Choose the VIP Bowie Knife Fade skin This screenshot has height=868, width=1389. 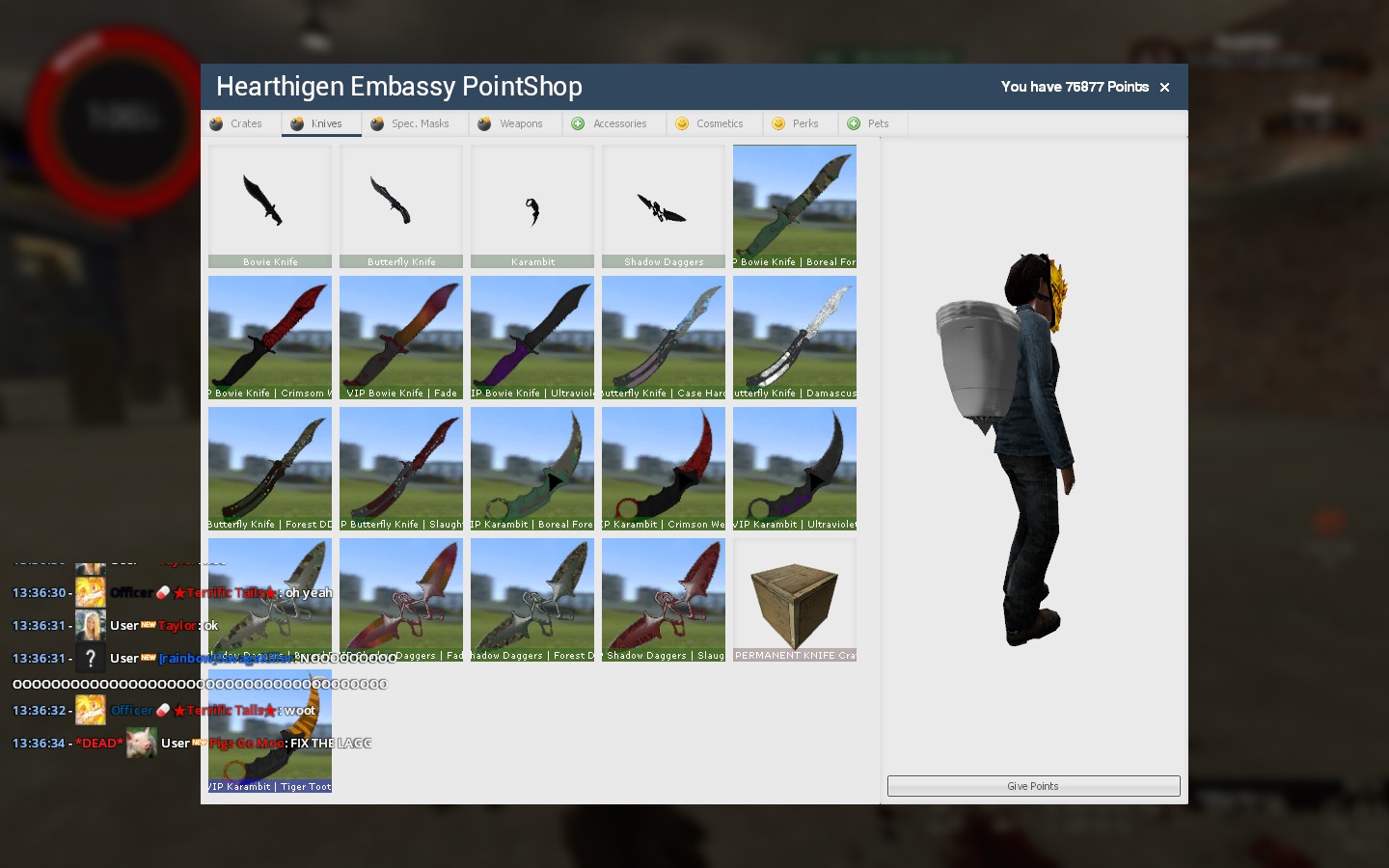point(401,338)
